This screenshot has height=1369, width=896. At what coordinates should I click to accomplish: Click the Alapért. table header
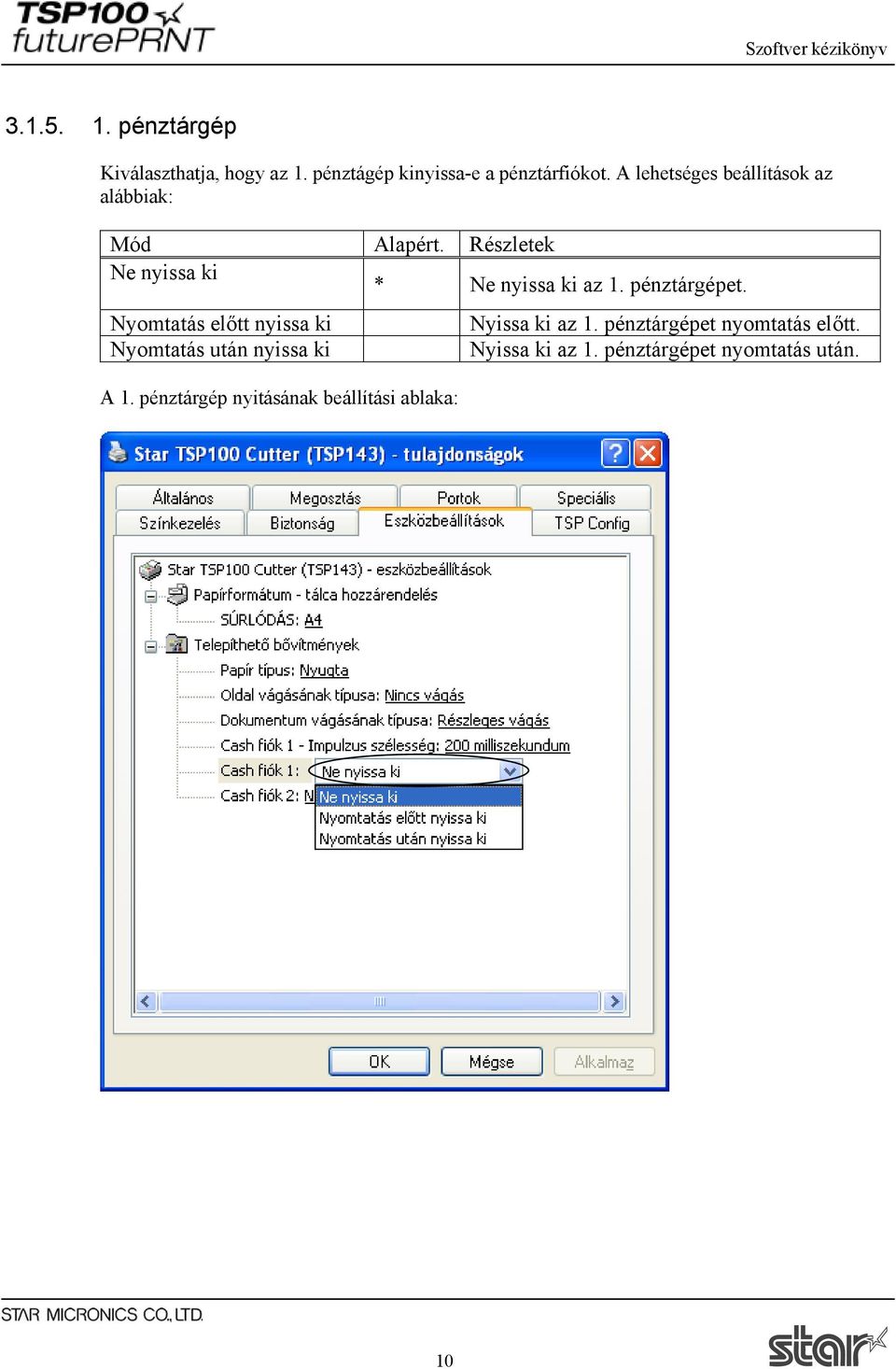pyautogui.click(x=412, y=245)
